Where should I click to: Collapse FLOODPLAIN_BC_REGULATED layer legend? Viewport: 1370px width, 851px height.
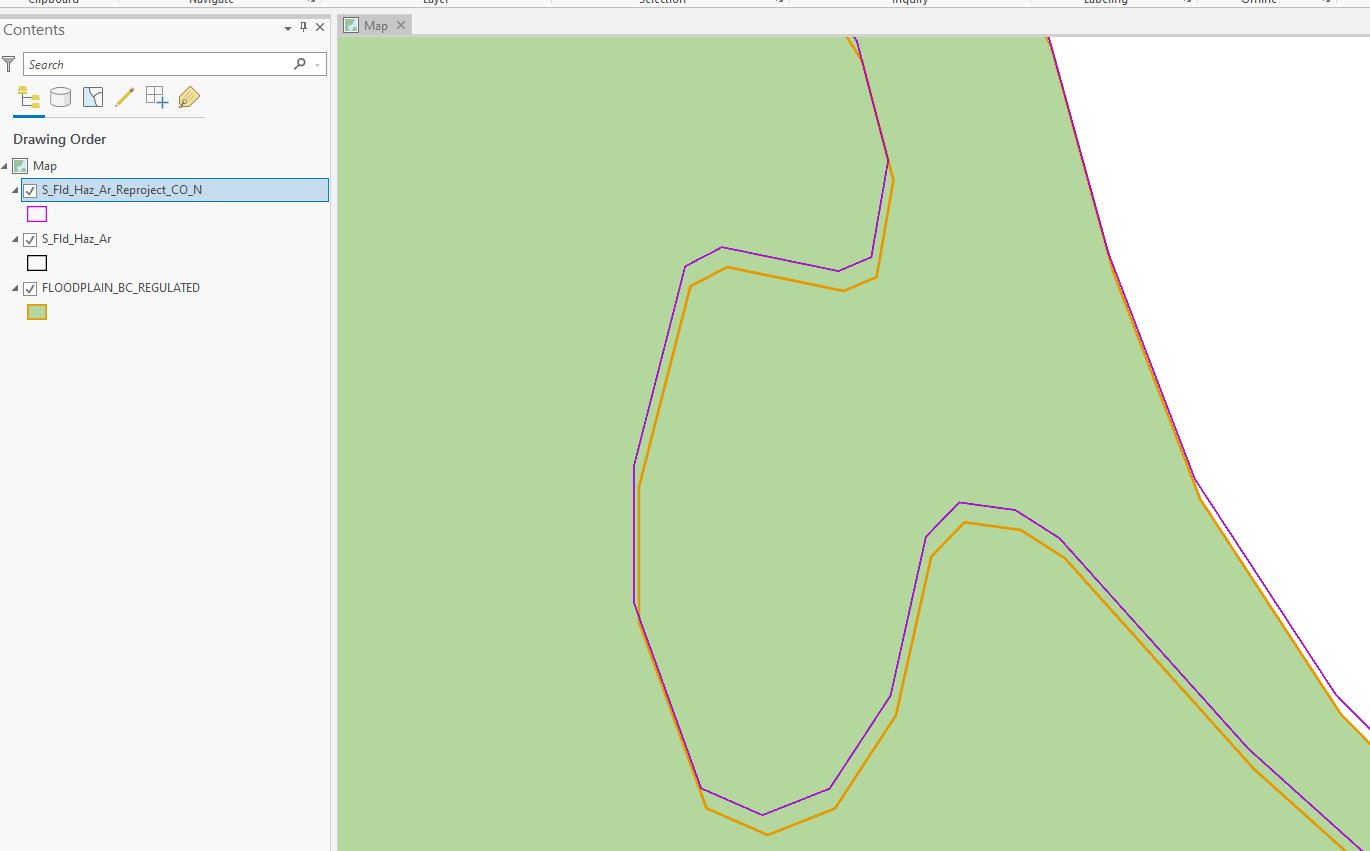[15, 288]
